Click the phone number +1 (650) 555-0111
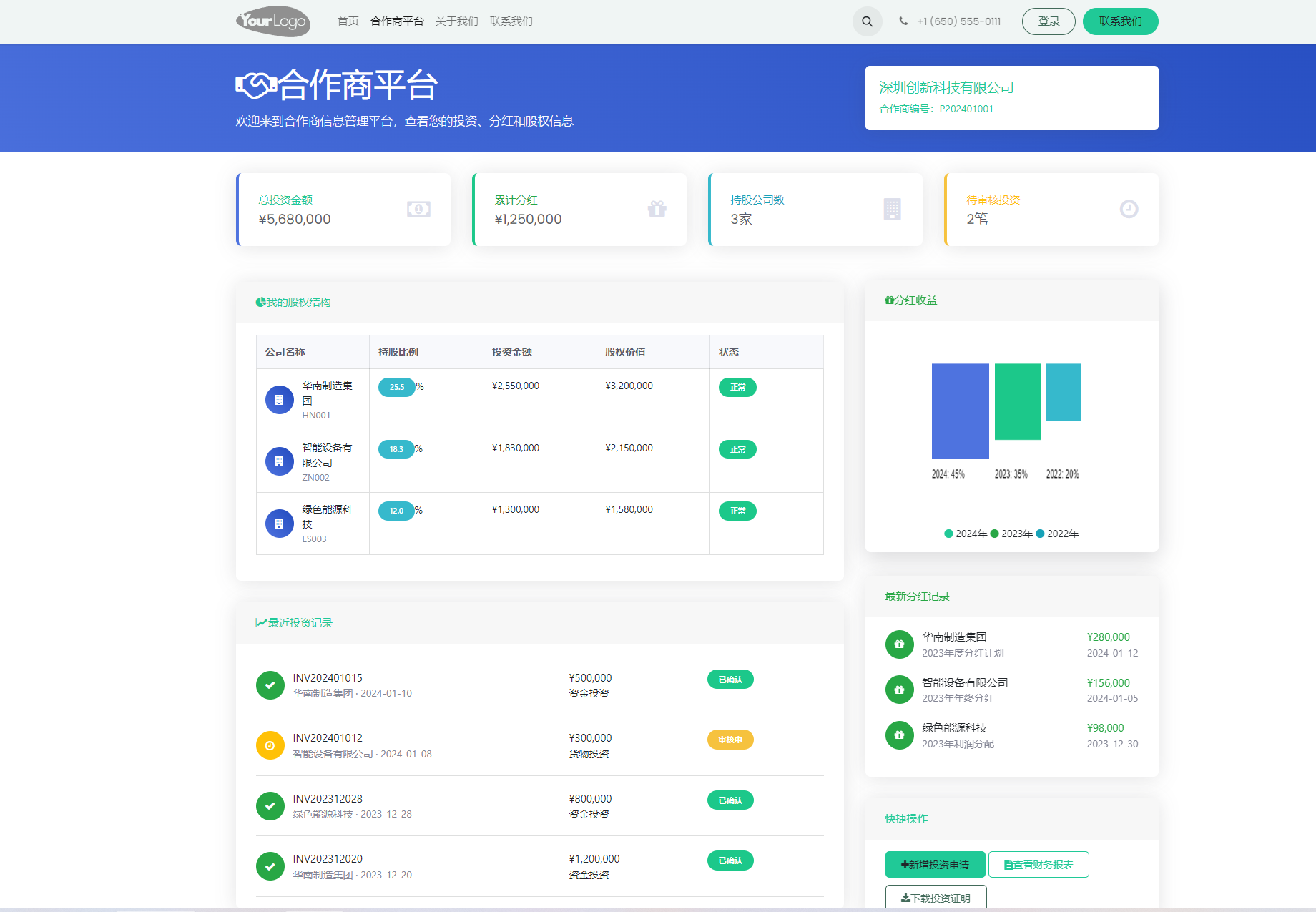The image size is (1316, 912). (x=958, y=21)
